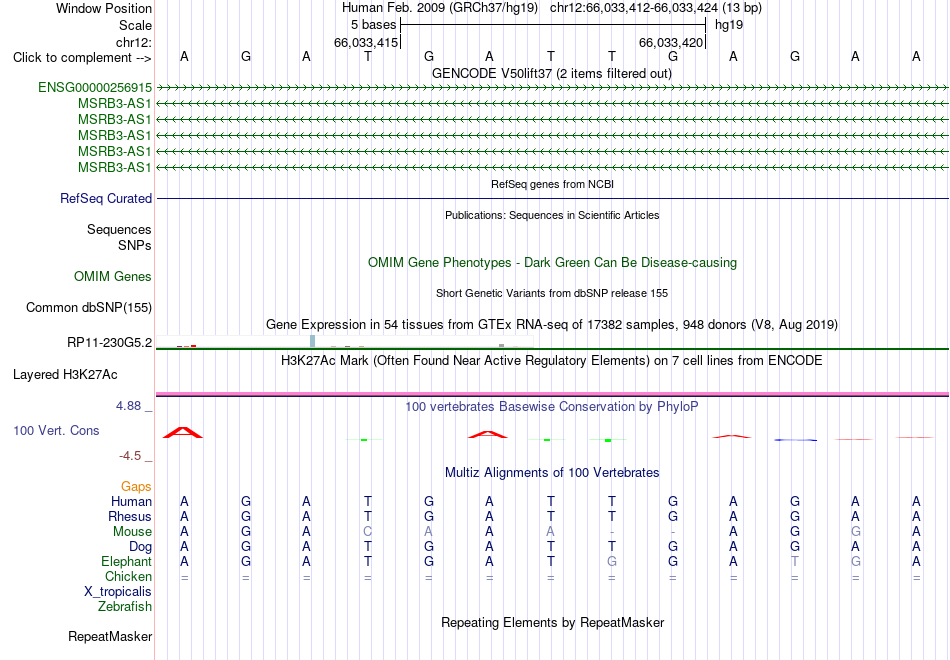Select the Elephant alignment row label
The width and height of the screenshot is (950, 660).
click(x=126, y=561)
